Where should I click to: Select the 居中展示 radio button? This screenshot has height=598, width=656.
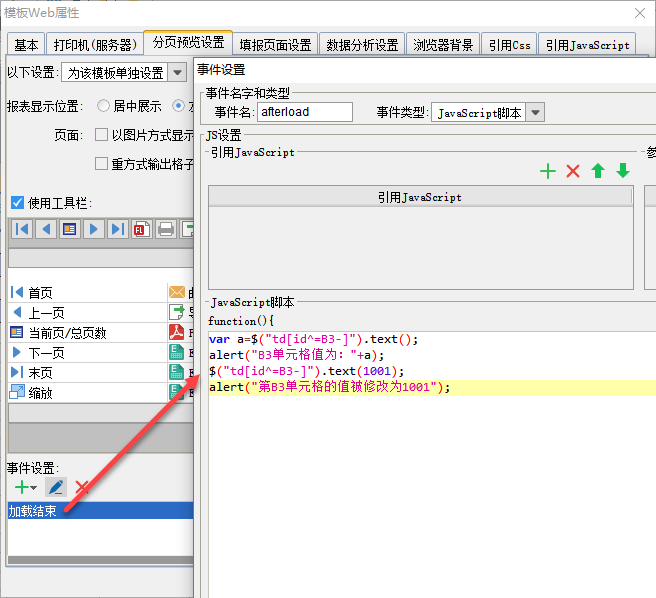tap(103, 105)
